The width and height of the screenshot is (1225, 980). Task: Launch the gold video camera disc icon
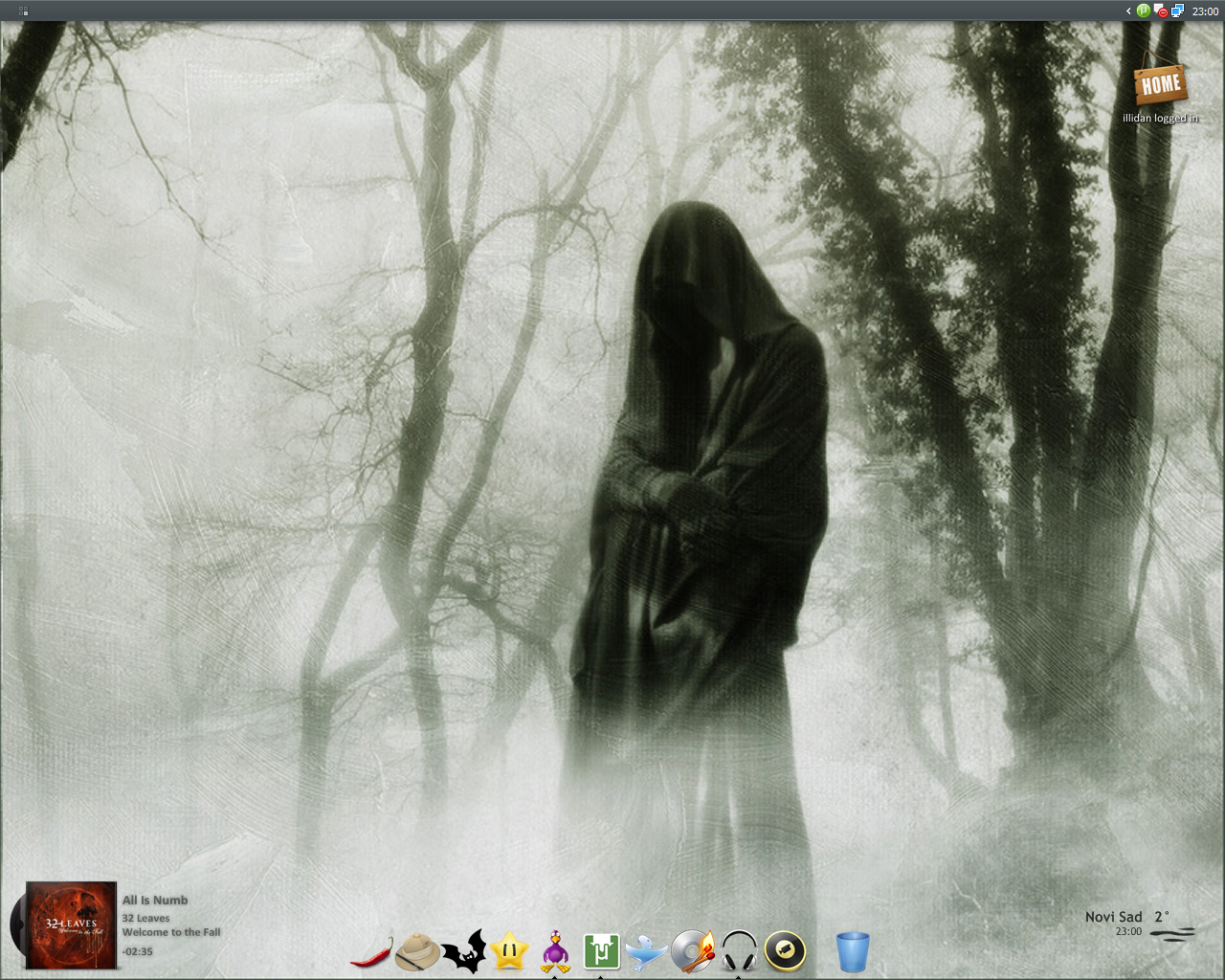(x=785, y=951)
